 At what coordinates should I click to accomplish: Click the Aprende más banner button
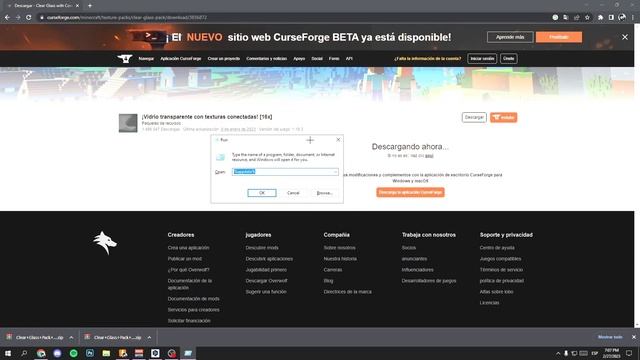tap(510, 37)
